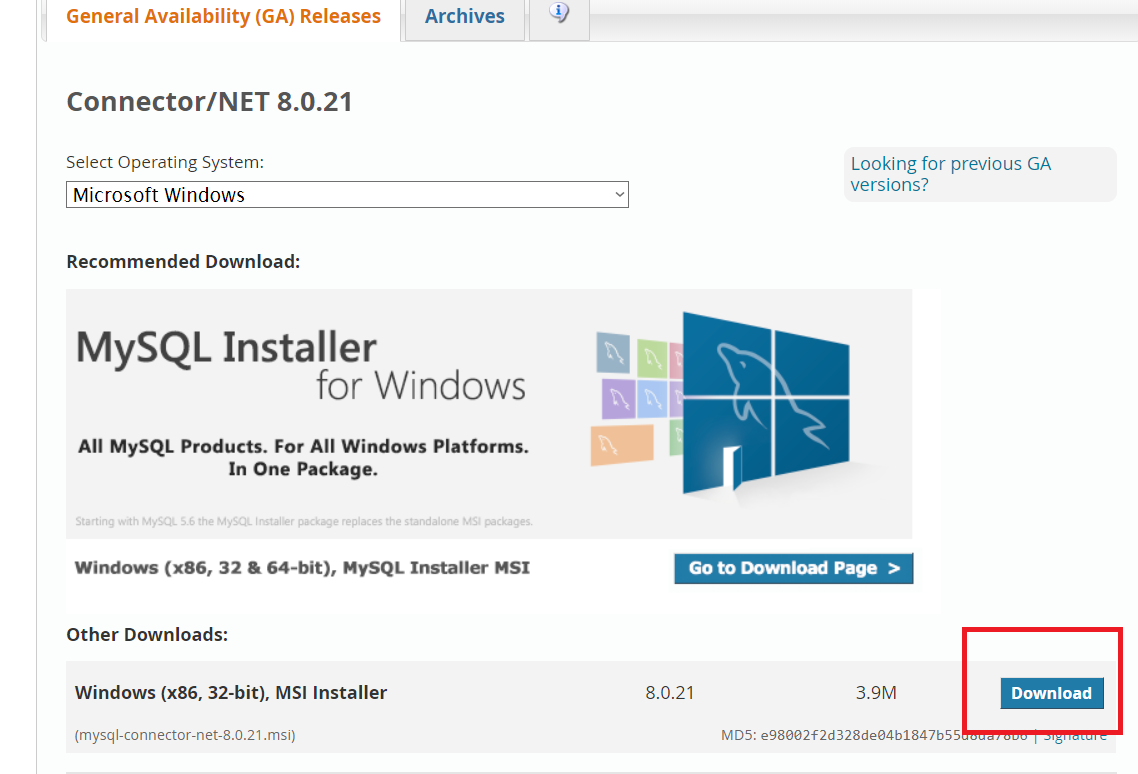Follow the 'Looking for previous GA versions?' link
Image resolution: width=1138 pixels, height=774 pixels.
pos(950,174)
